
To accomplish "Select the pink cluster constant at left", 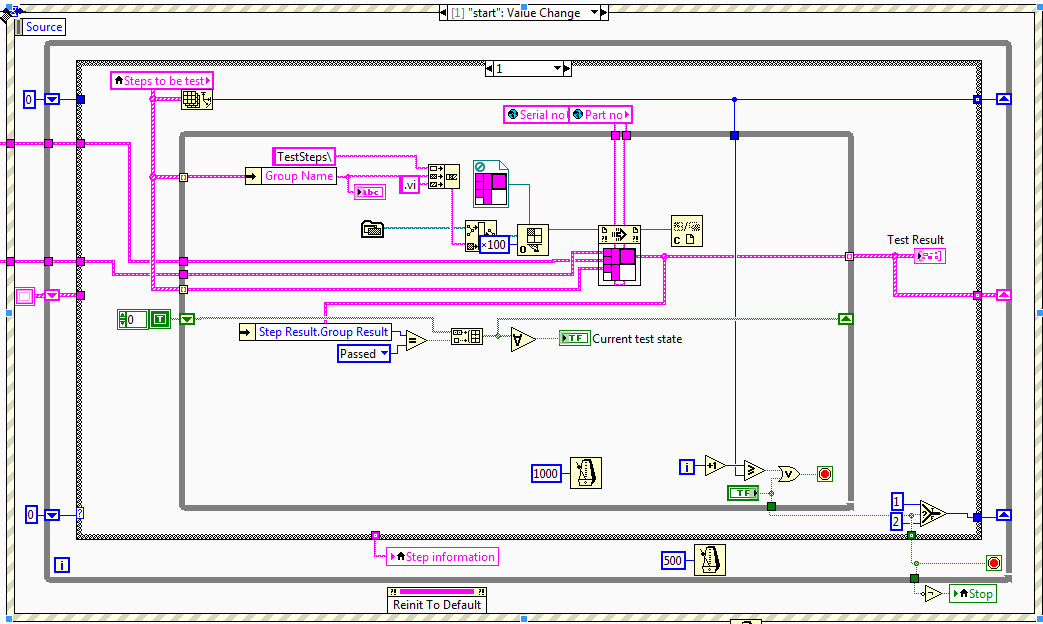I will point(25,296).
